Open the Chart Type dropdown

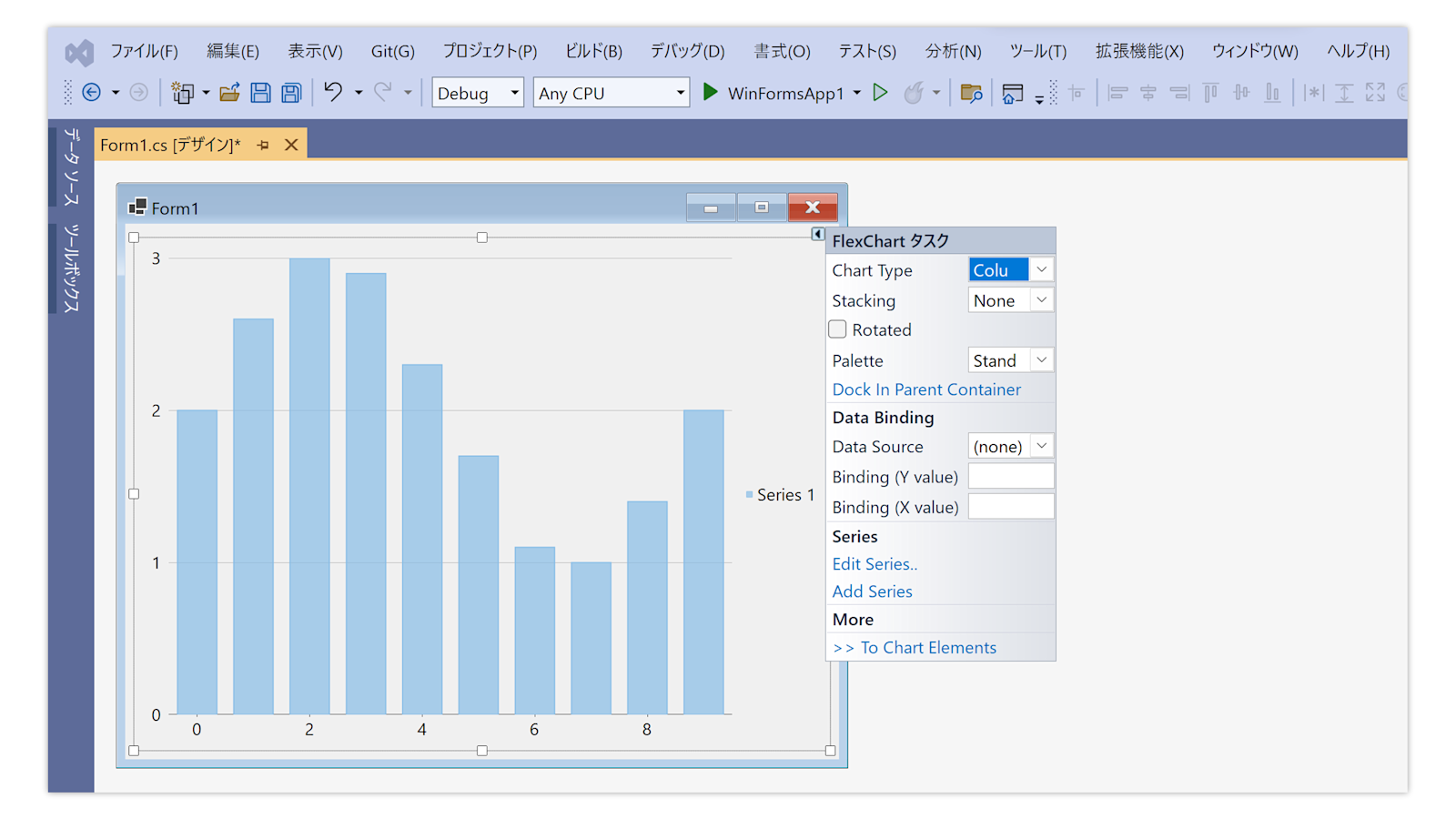pyautogui.click(x=1042, y=270)
